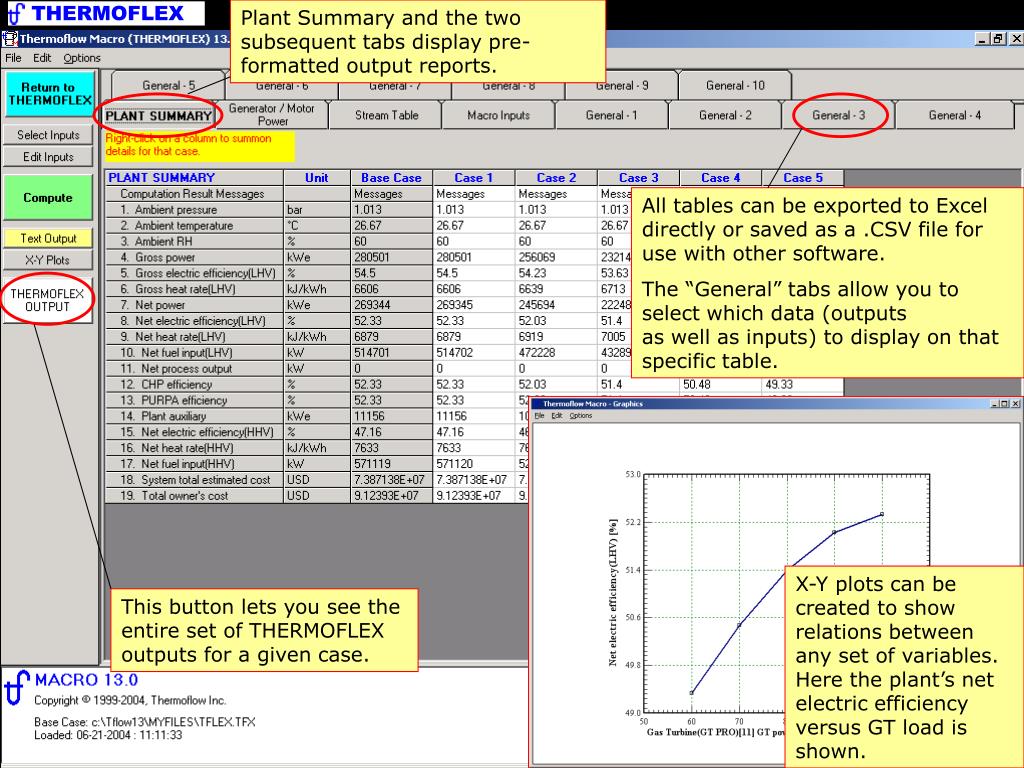This screenshot has width=1024, height=768.
Task: Select PURPA efficiency row label
Action: click(194, 400)
